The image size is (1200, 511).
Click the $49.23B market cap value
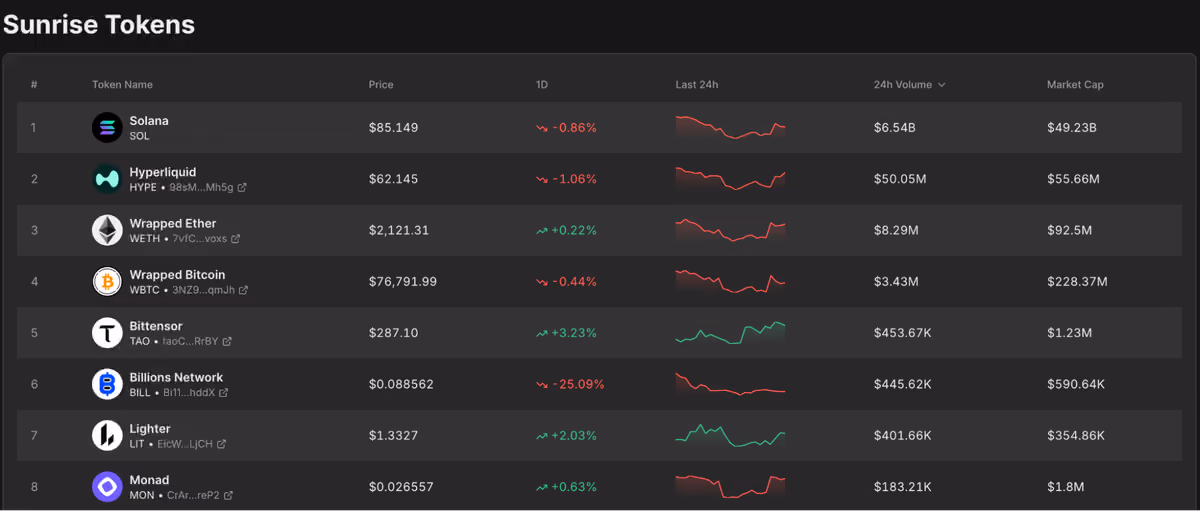[x=1072, y=128]
